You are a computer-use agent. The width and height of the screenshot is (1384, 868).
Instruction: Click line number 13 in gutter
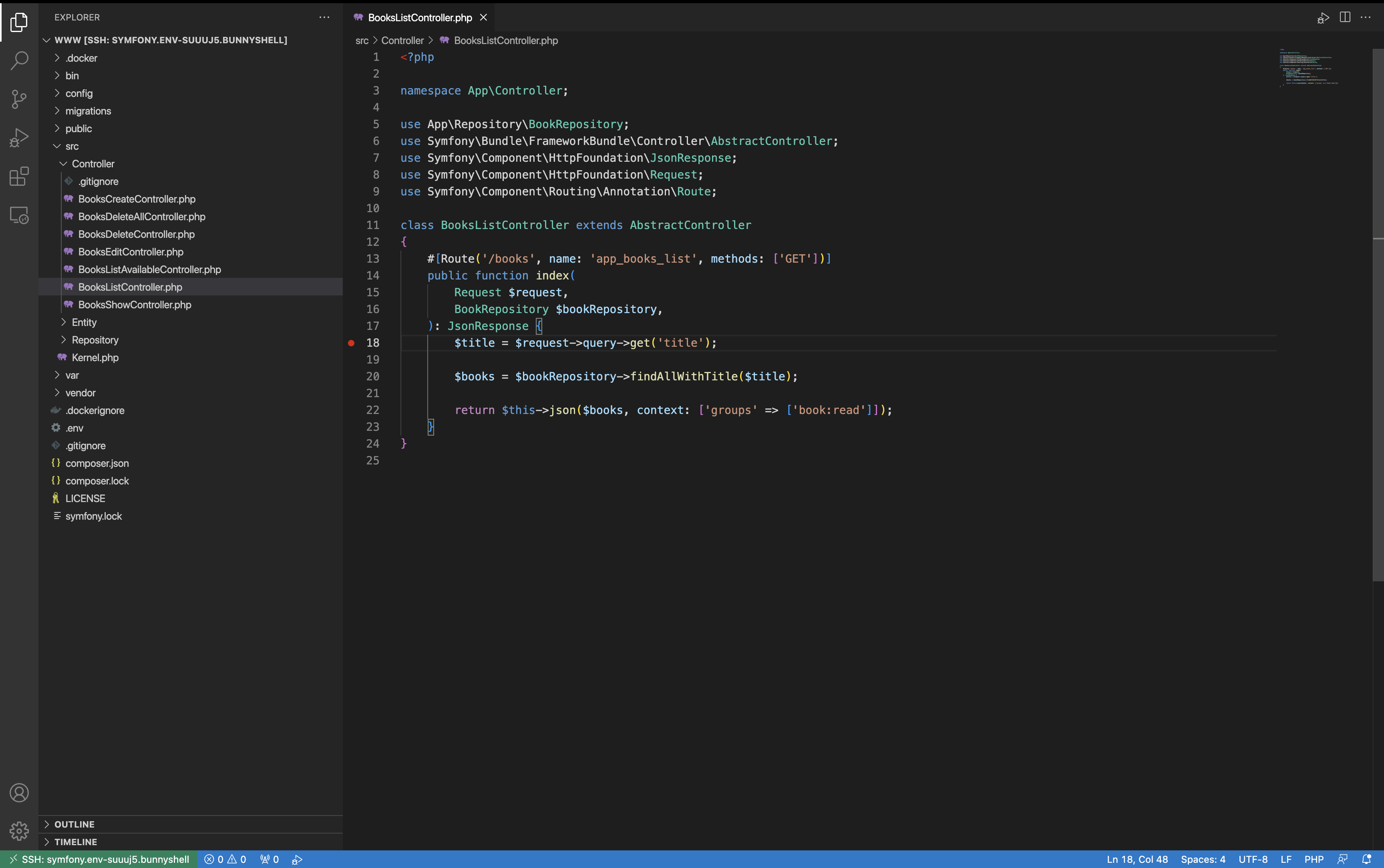[372, 259]
